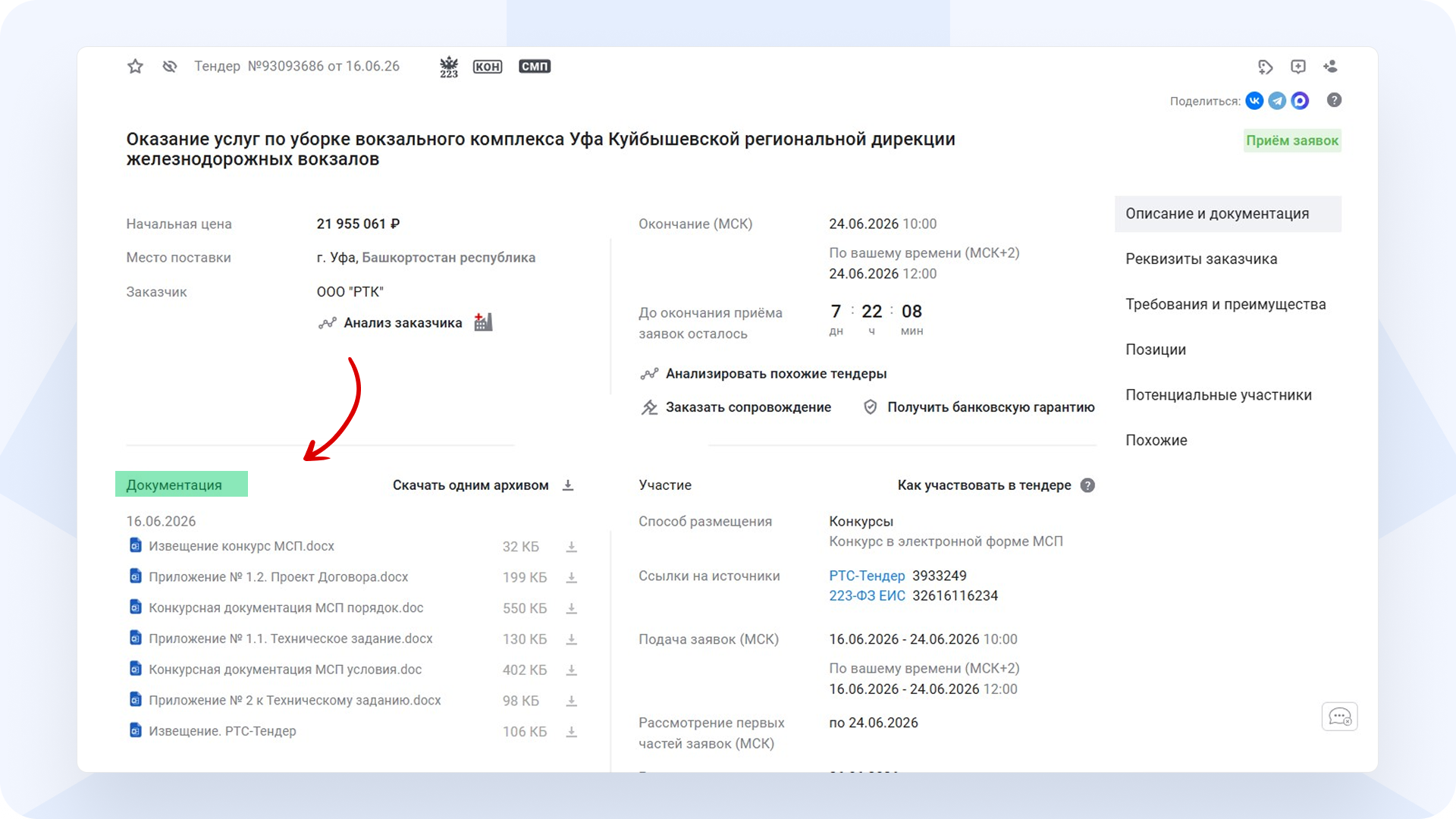This screenshot has height=819, width=1456.
Task: Add a tag with the label icon
Action: coord(1265,67)
